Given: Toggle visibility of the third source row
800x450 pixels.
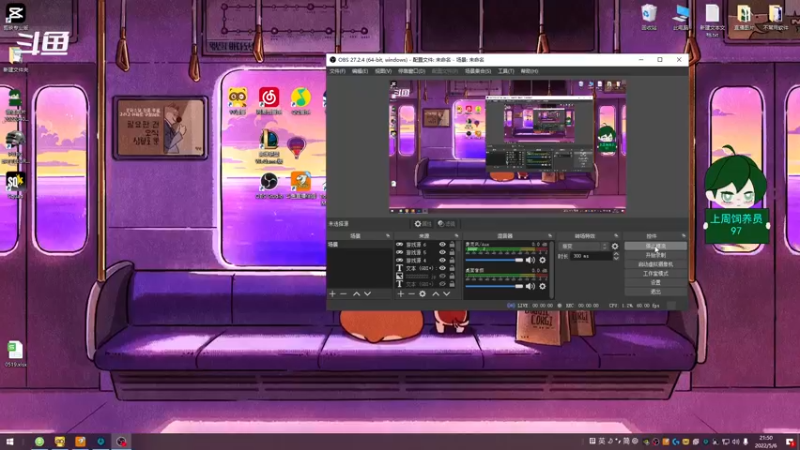Looking at the screenshot, I should (x=442, y=260).
